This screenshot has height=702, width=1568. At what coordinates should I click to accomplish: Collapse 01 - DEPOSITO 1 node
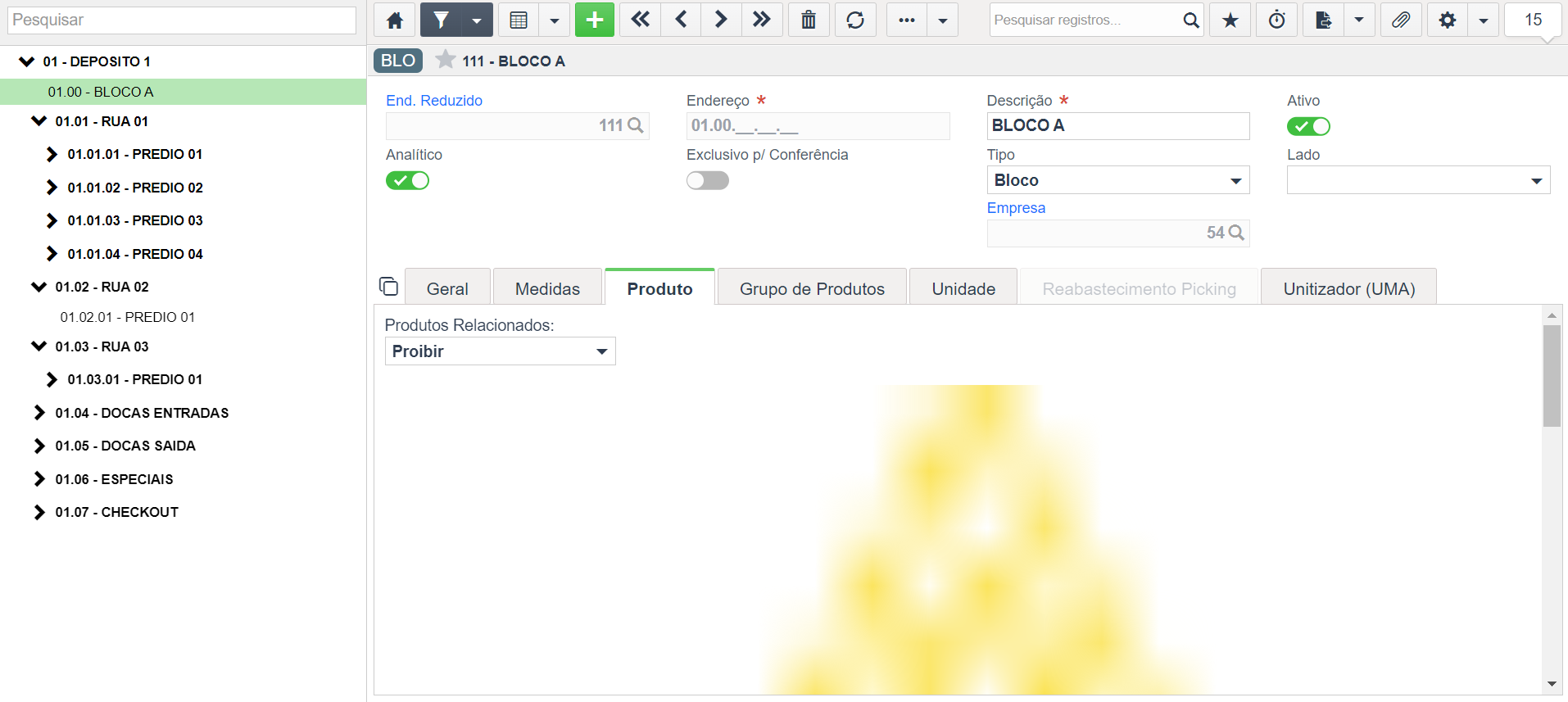26,61
